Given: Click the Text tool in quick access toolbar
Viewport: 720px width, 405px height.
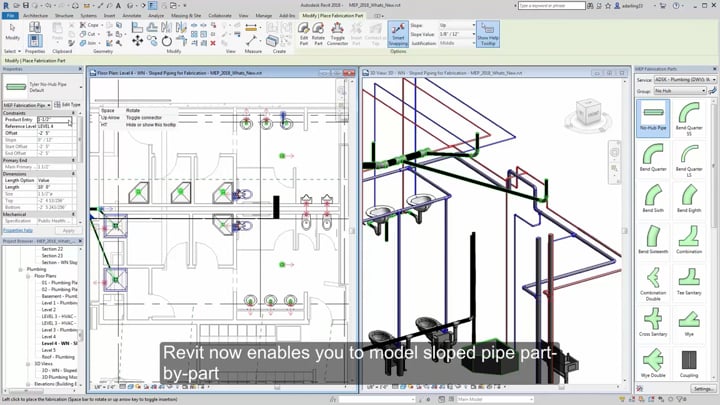Looking at the screenshot, I should 118,6.
